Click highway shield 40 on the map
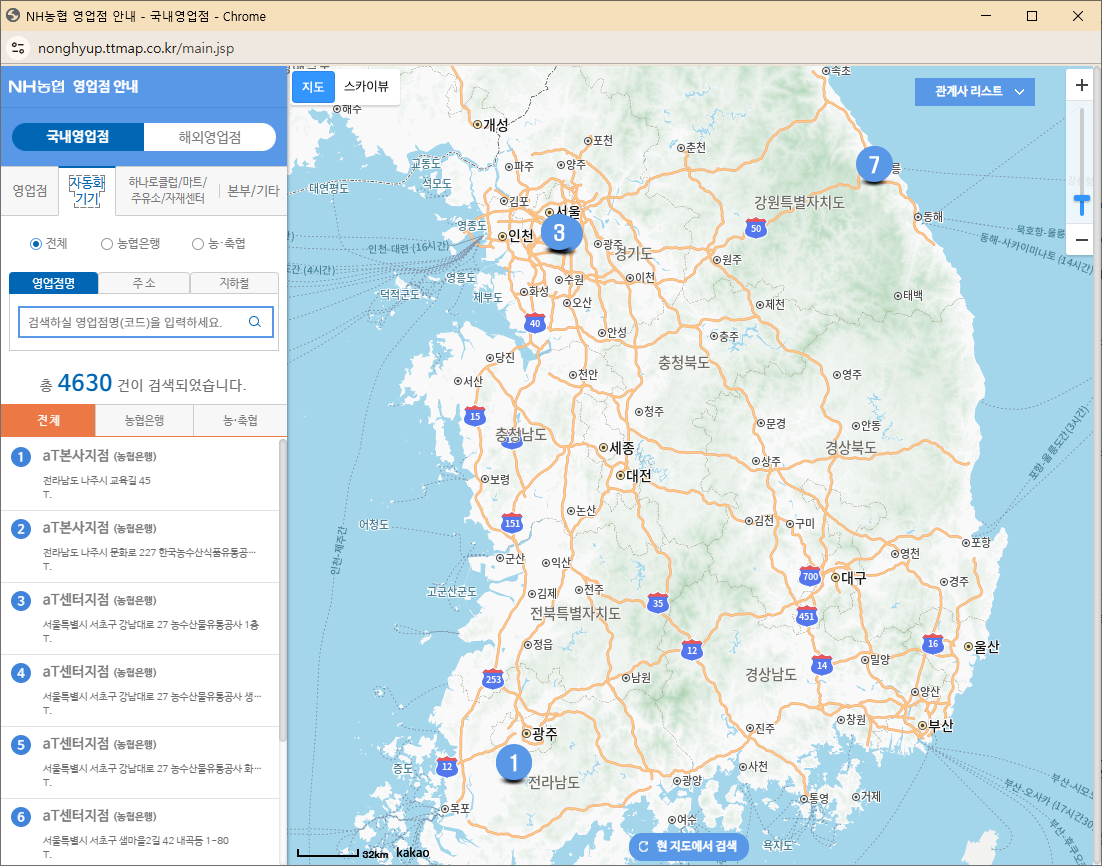This screenshot has height=866, width=1102. [535, 323]
